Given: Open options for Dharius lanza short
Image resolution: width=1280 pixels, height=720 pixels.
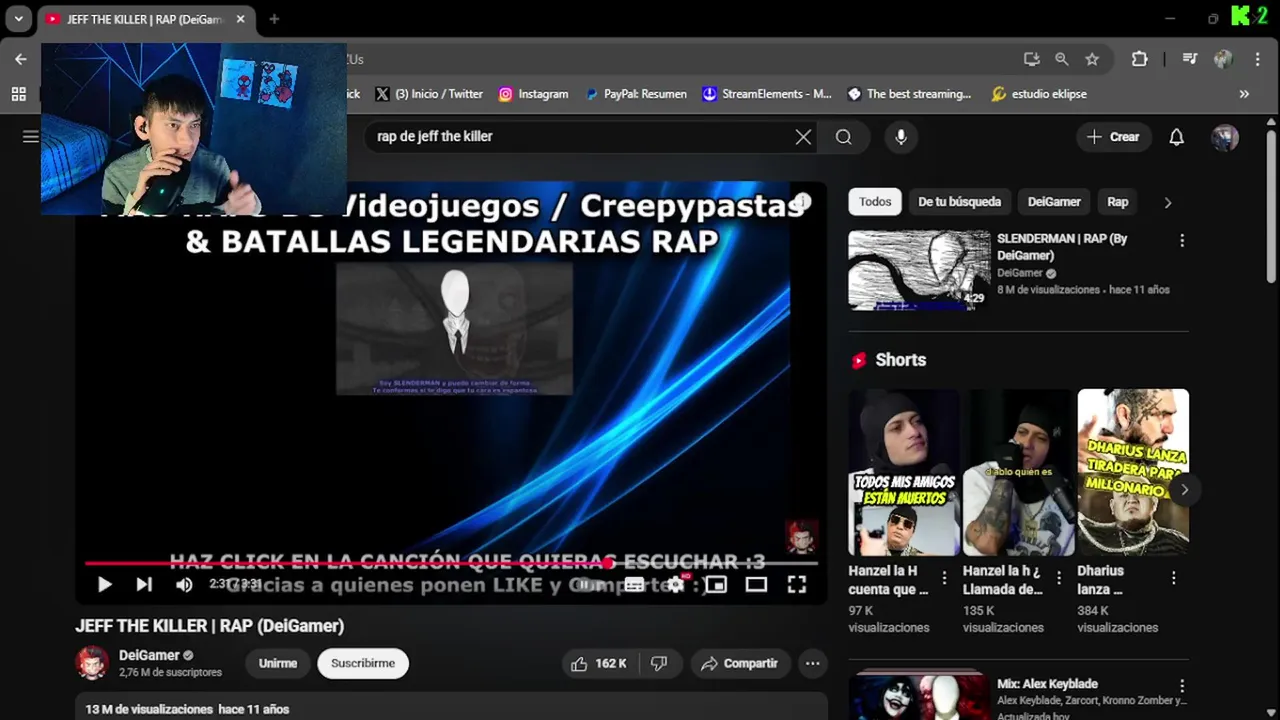Looking at the screenshot, I should (x=1173, y=578).
